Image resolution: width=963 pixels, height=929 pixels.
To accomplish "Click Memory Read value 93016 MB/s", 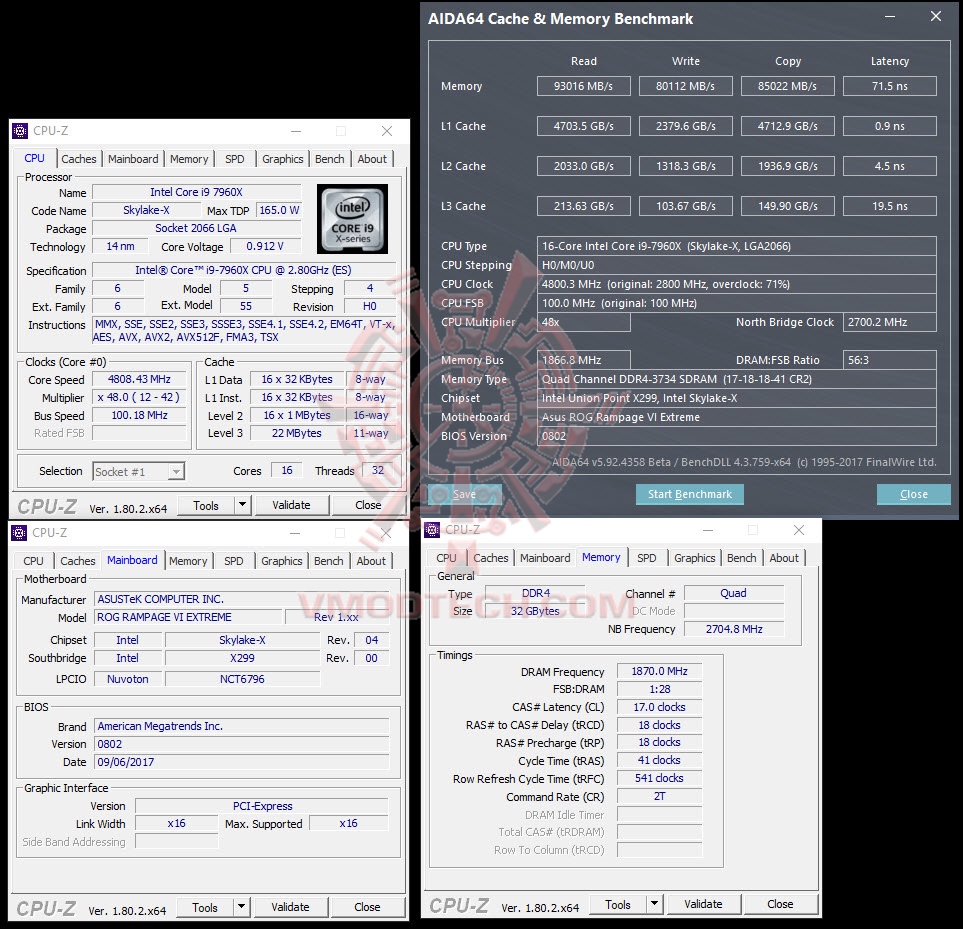I will pos(583,86).
